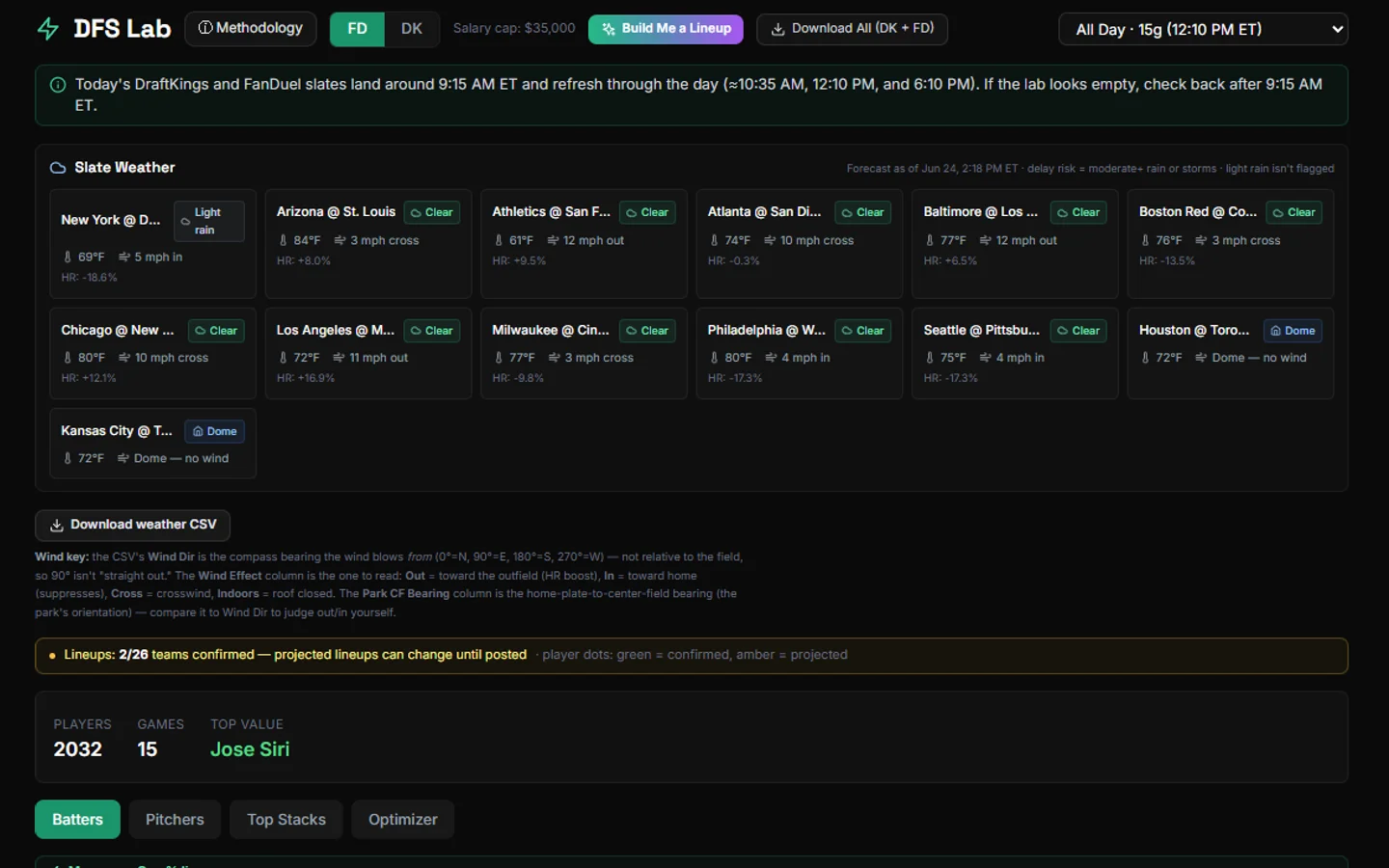Viewport: 1389px width, 868px height.
Task: Click the Salary cap: $35,000 text
Action: tap(514, 29)
